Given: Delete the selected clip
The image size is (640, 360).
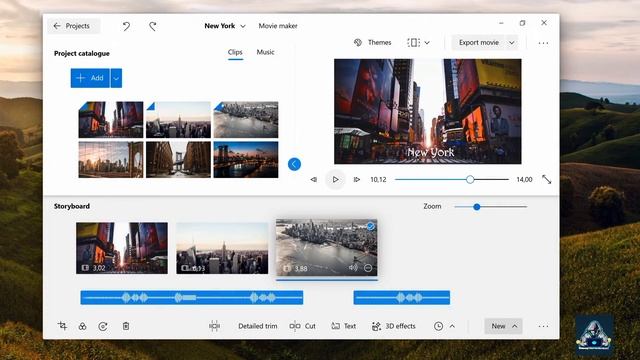Looking at the screenshot, I should point(126,326).
